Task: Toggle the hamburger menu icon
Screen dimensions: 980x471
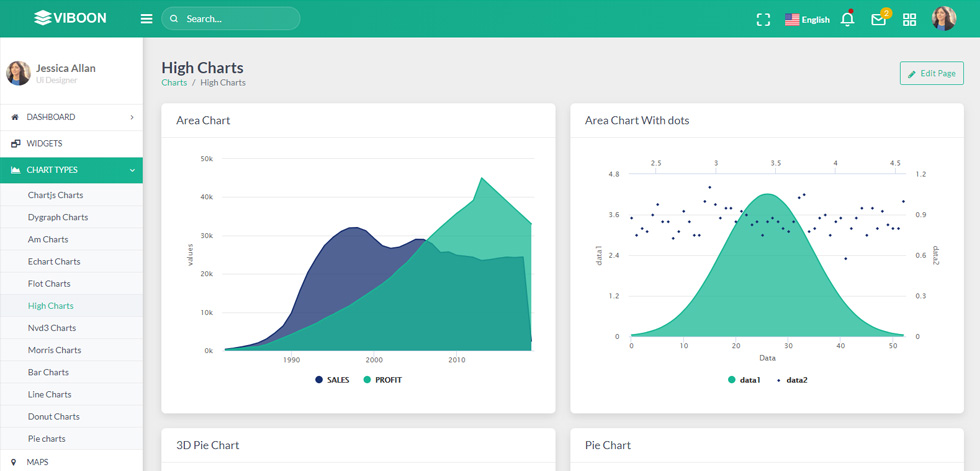Action: [146, 19]
